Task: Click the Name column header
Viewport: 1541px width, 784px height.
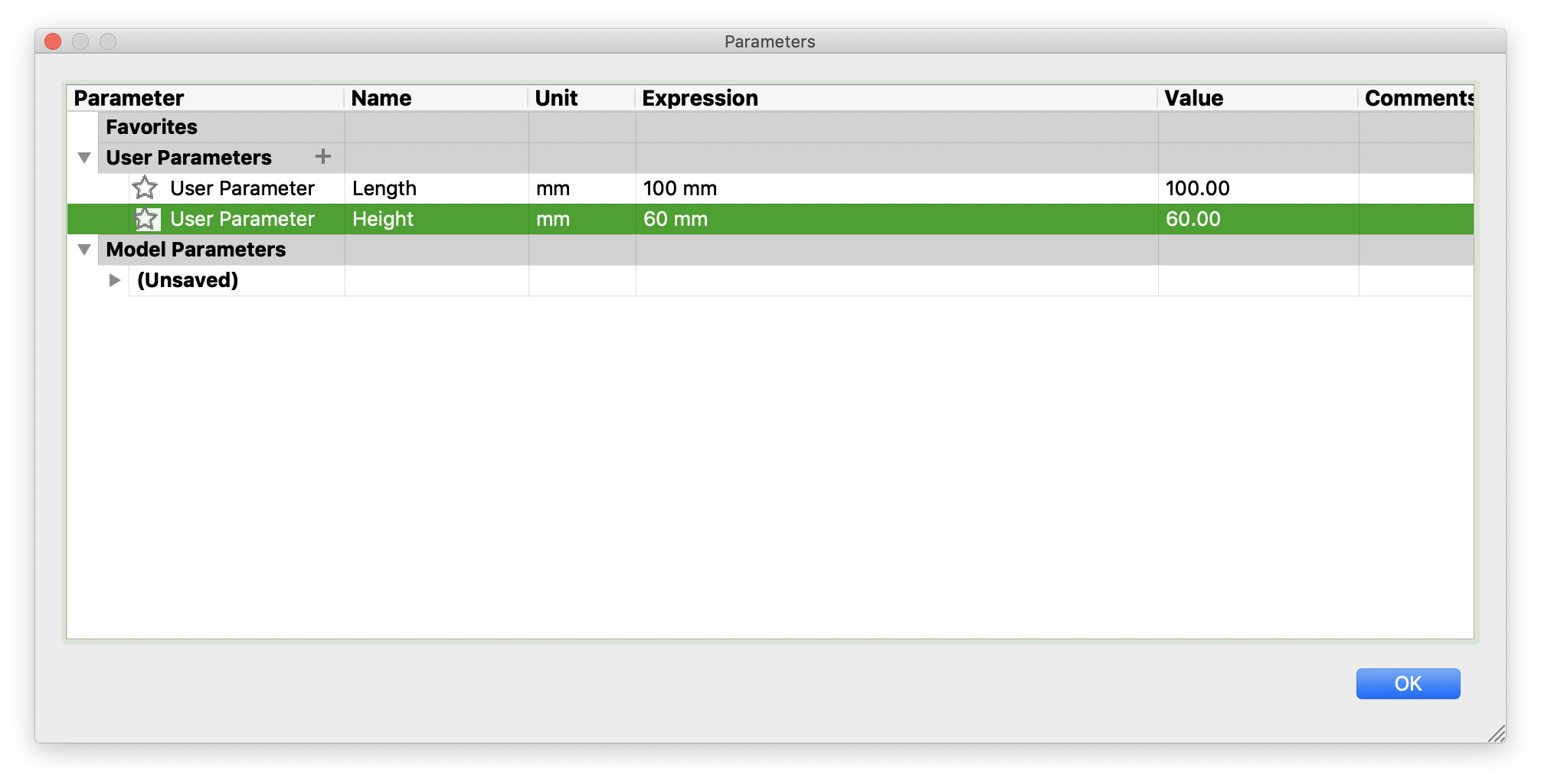Action: pyautogui.click(x=381, y=98)
